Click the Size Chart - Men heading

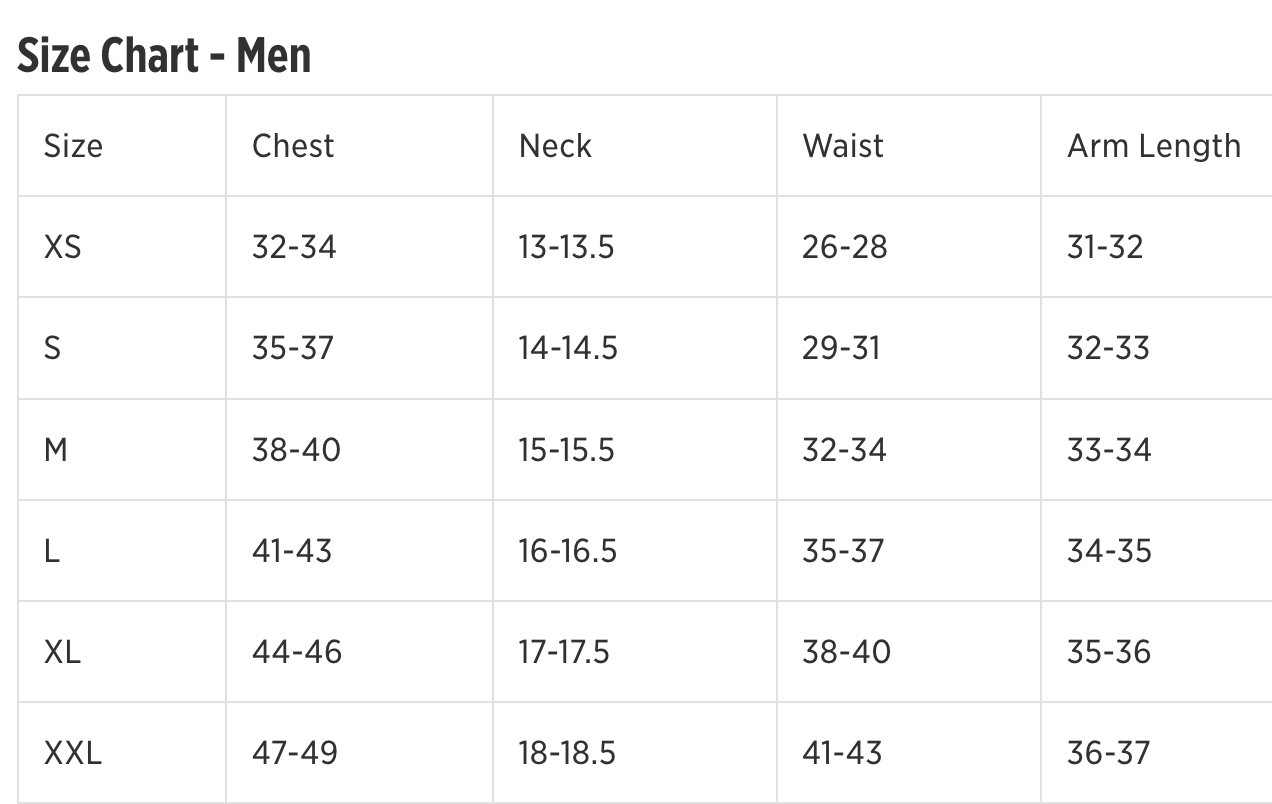tap(164, 56)
